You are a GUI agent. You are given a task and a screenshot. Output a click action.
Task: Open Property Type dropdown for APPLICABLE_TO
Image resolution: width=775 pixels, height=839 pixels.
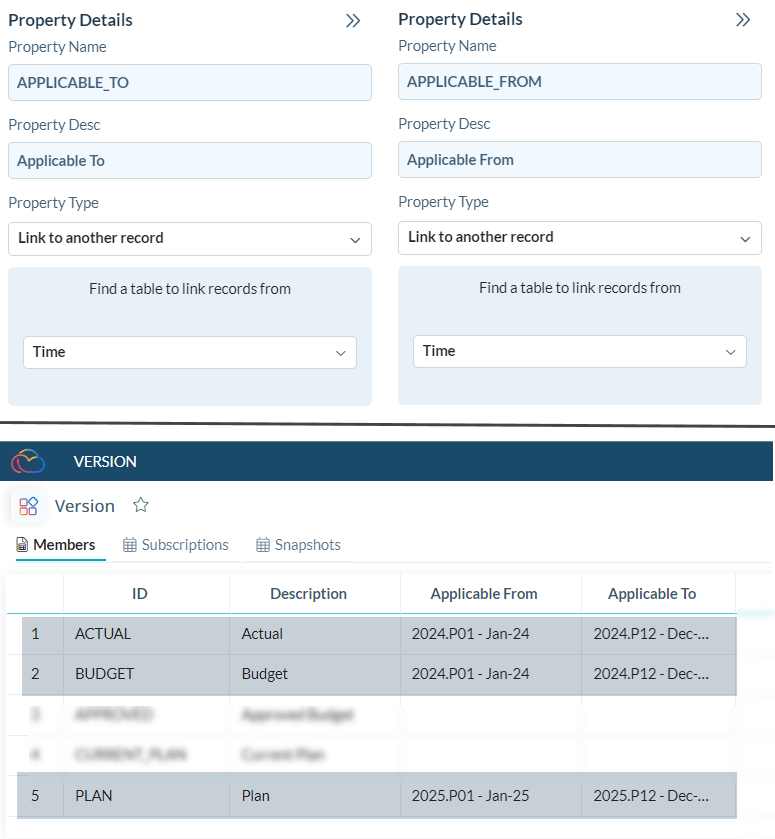coord(355,240)
